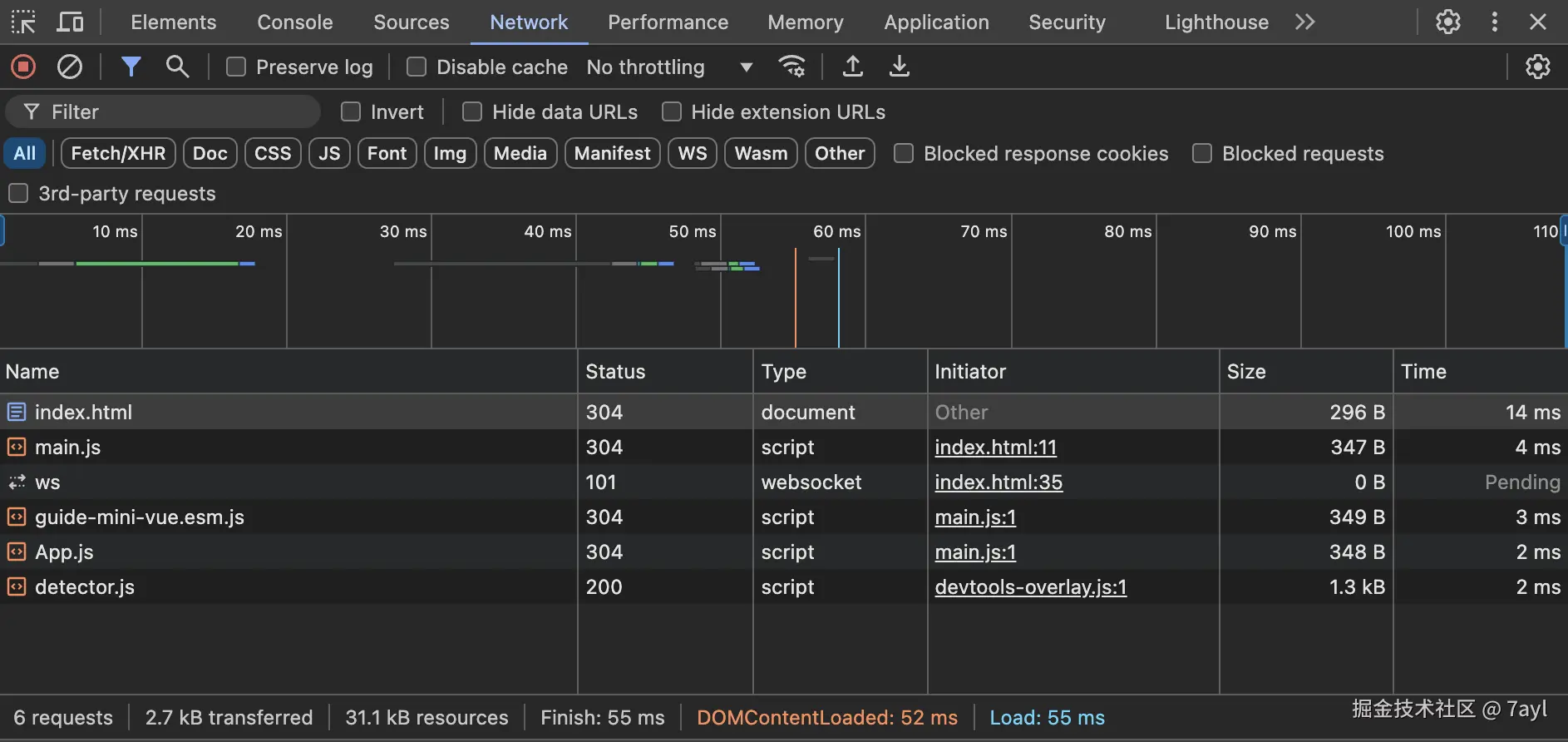Open the No throttling dropdown
Screen dimensions: 1568x742
pyautogui.click(x=669, y=67)
